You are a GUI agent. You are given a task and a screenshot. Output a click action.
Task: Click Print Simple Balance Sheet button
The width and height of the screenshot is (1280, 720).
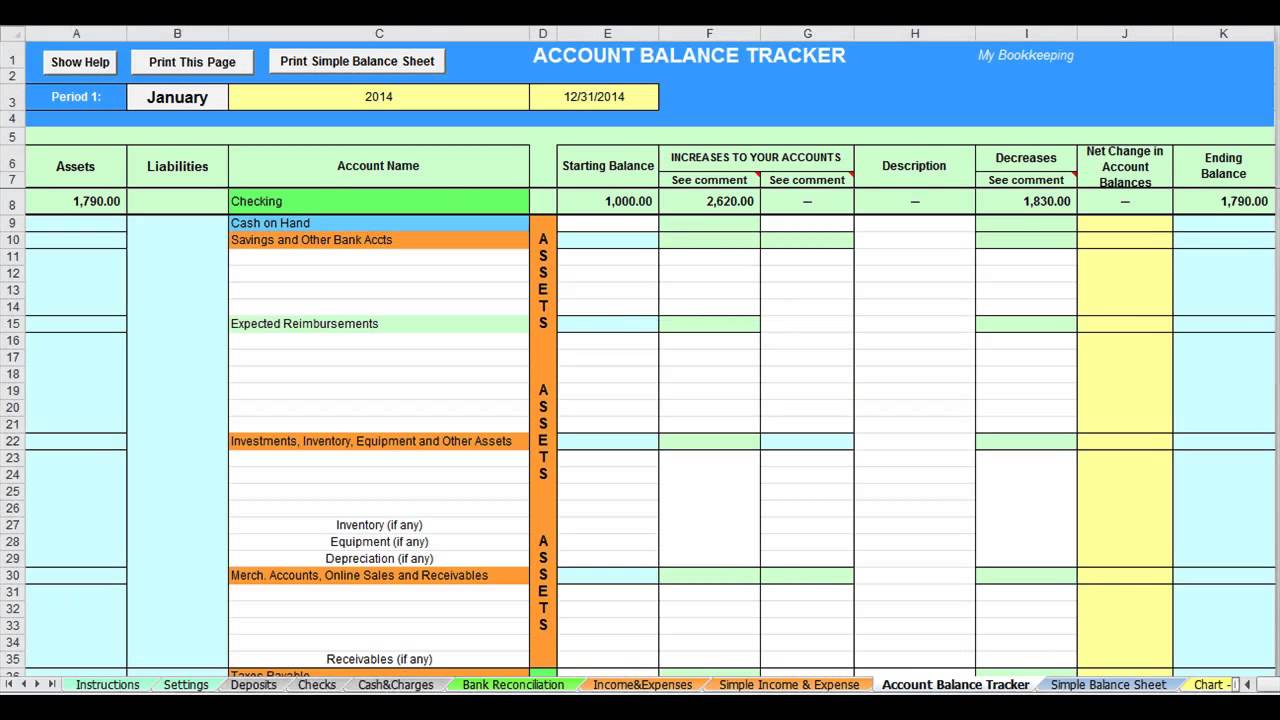pos(357,61)
